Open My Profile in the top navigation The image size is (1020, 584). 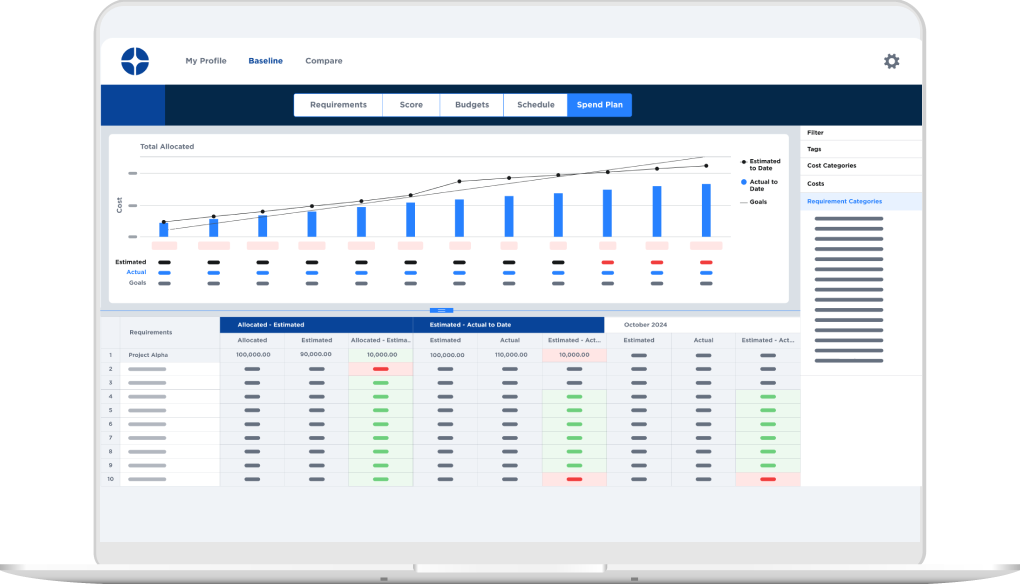click(204, 60)
